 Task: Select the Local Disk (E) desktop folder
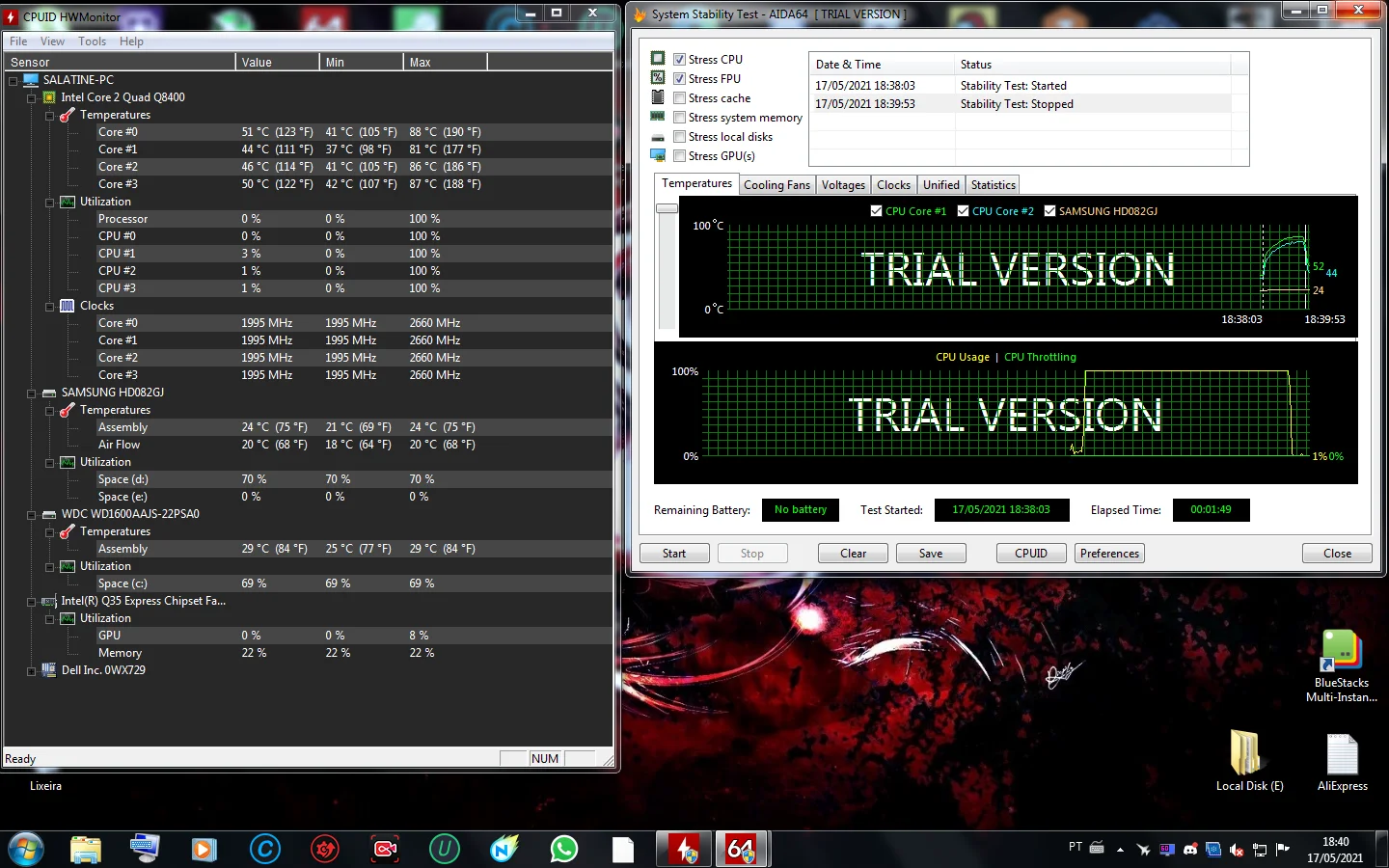1249,760
